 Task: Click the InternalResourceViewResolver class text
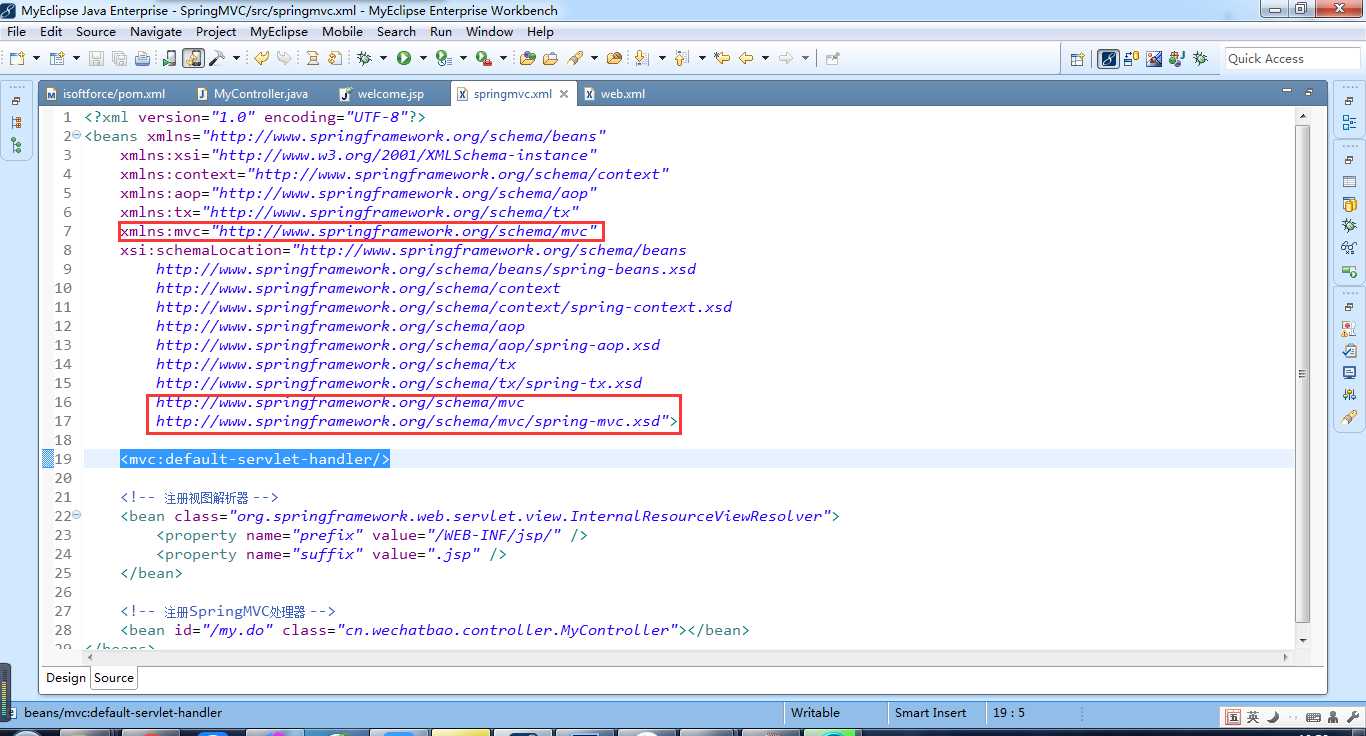pos(530,516)
